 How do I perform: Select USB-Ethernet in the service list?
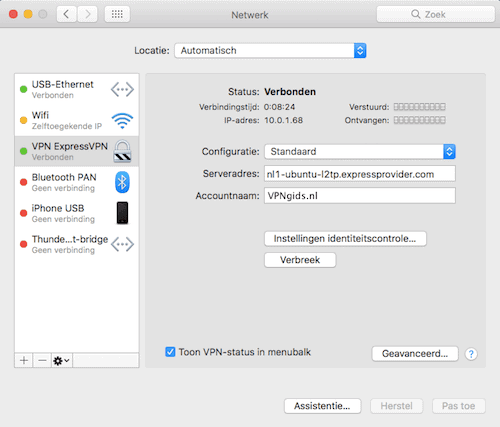coord(77,89)
